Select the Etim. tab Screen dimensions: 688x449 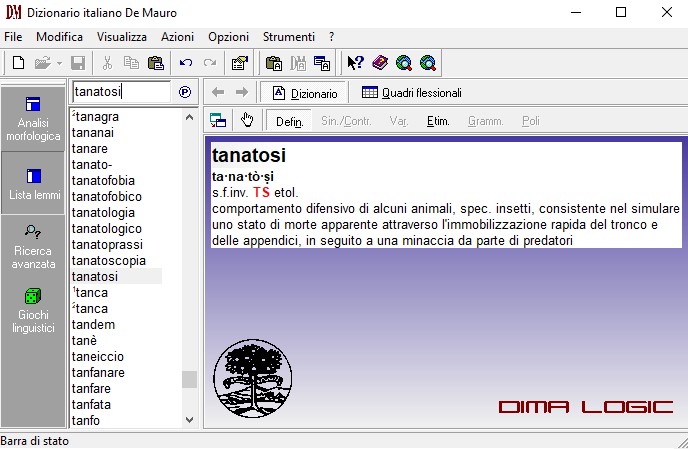(438, 121)
